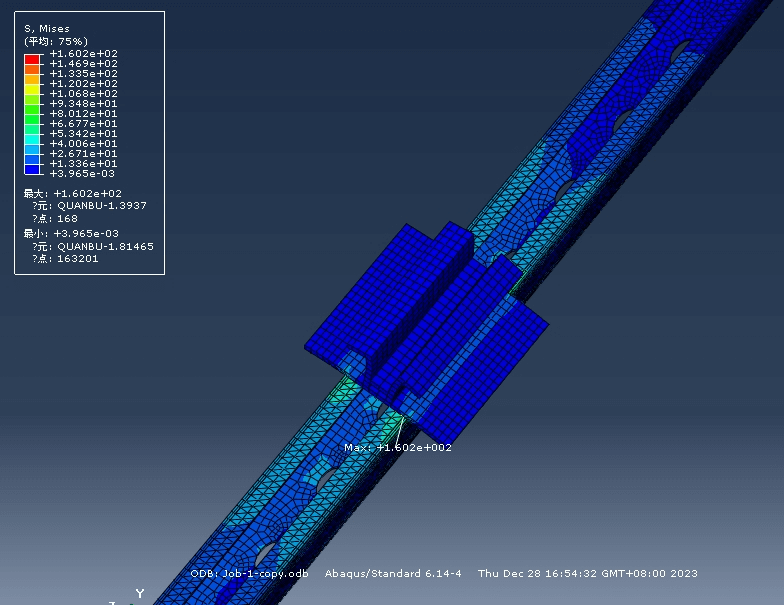Screen dimensions: 784x605
Task: Click the ODB: Job-1-copy.odb title text
Action: pyautogui.click(x=249, y=574)
